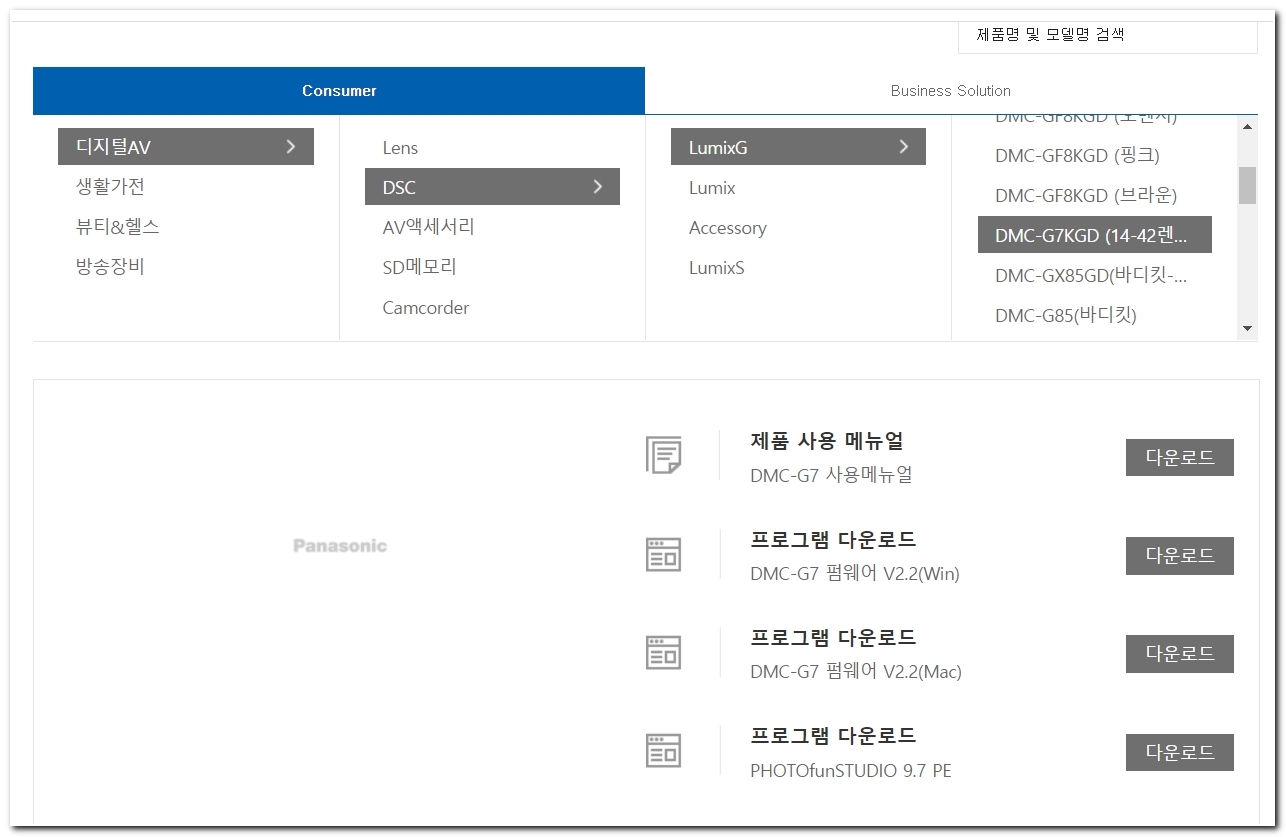The width and height of the screenshot is (1286, 837).
Task: Select the 디지털AV category
Action: pos(185,147)
